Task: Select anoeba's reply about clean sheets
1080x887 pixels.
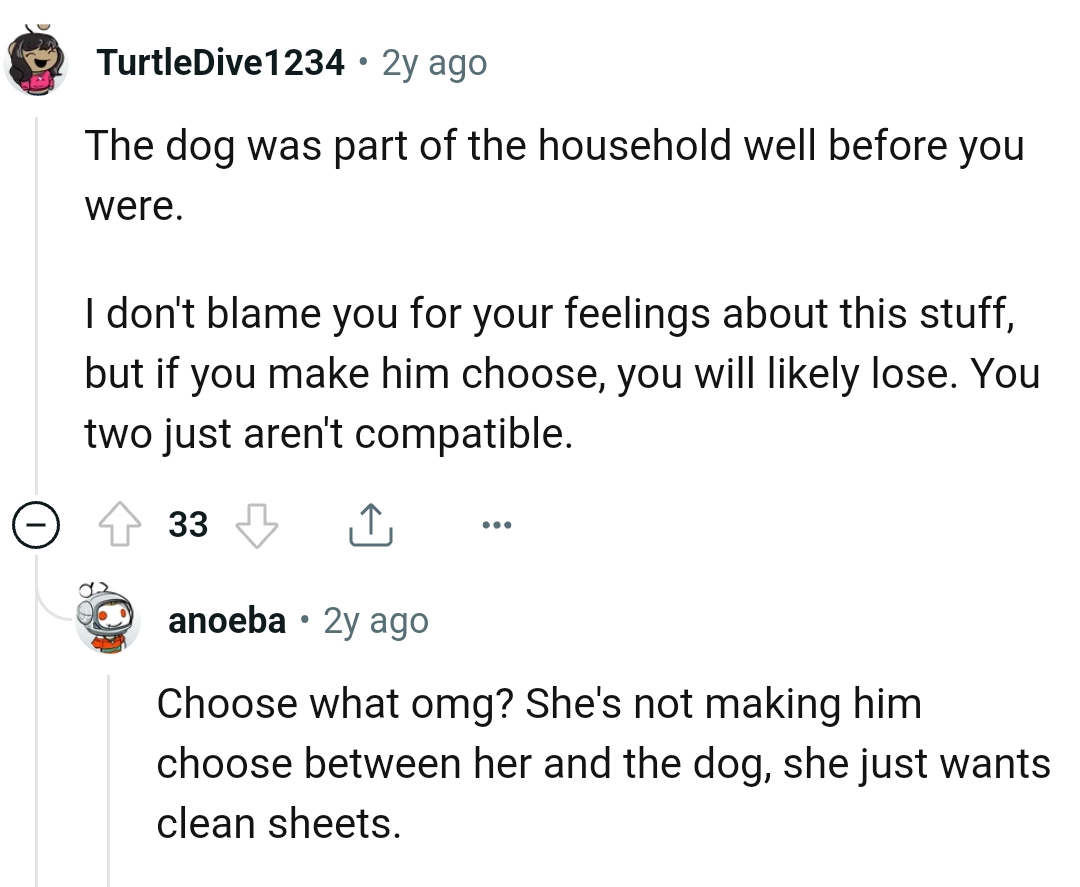Action: (600, 763)
